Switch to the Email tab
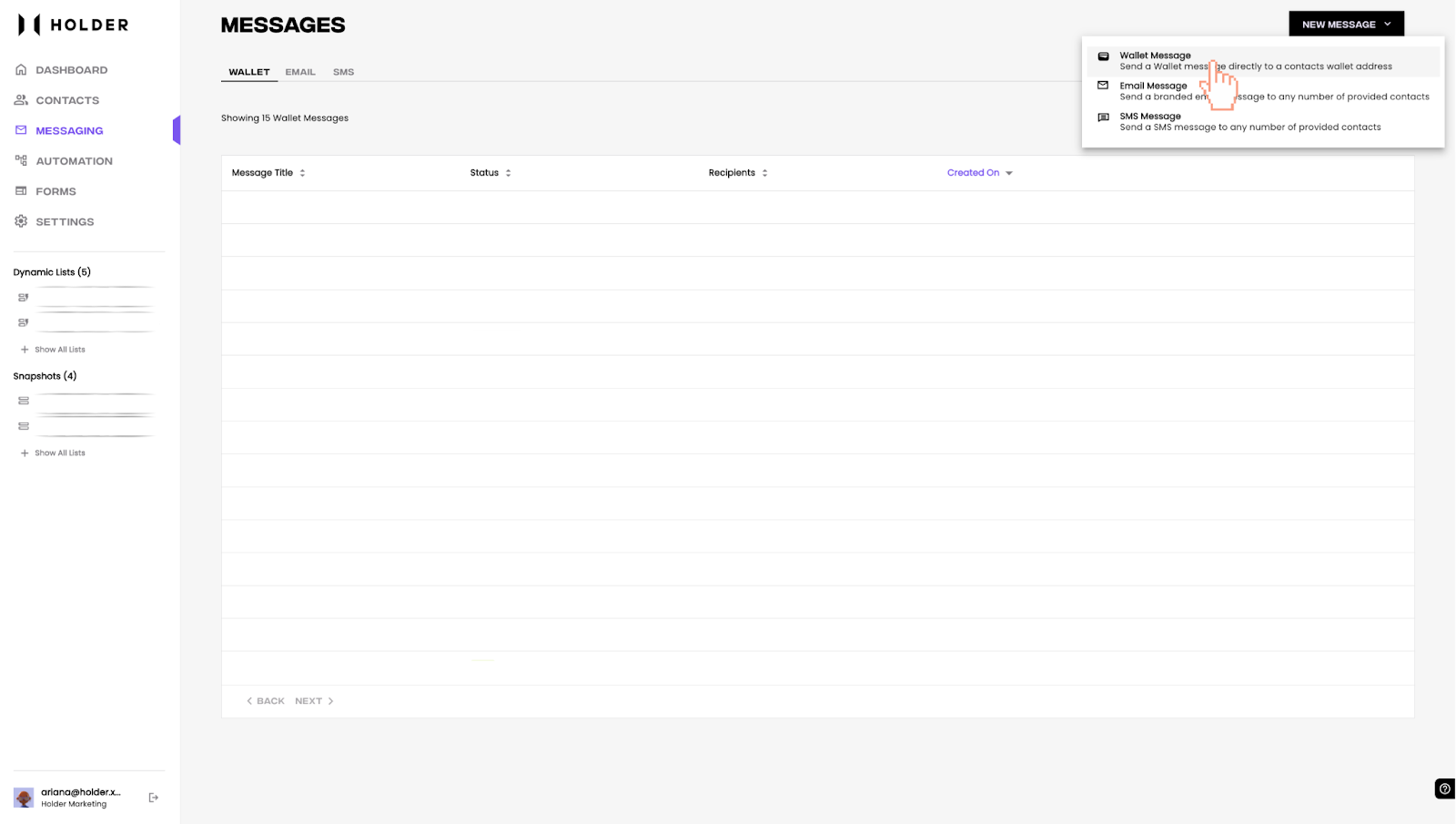 point(300,72)
